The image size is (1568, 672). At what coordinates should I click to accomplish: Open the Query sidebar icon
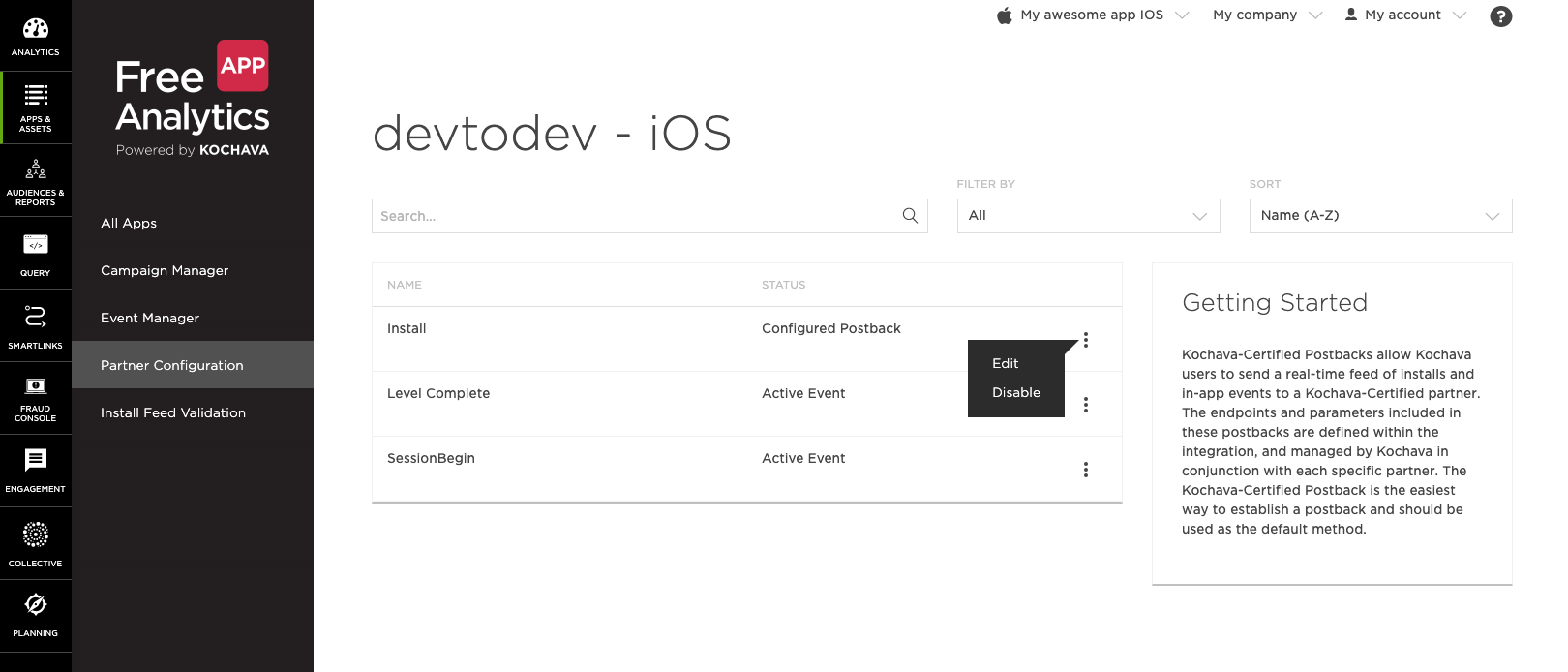pyautogui.click(x=36, y=254)
